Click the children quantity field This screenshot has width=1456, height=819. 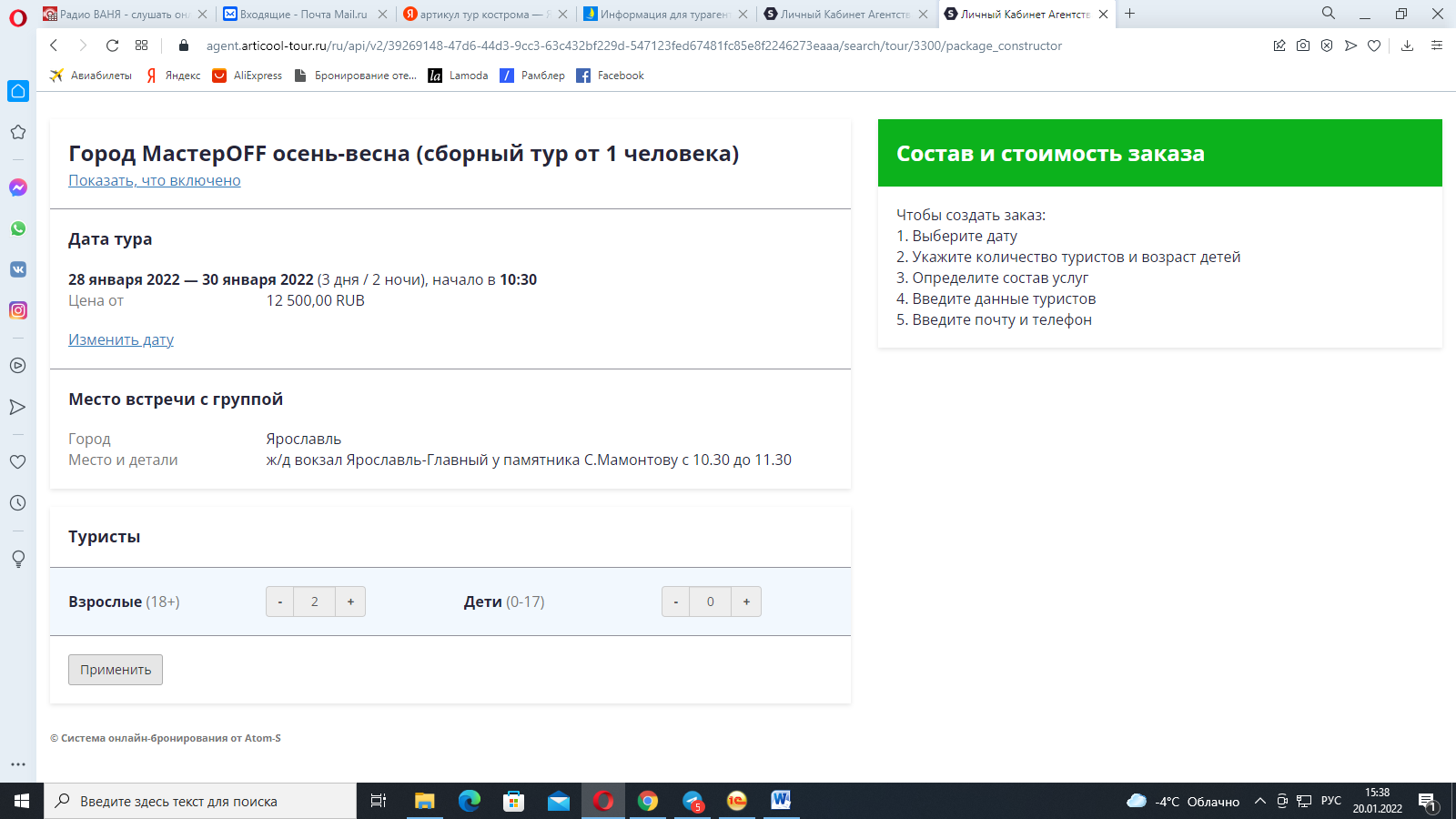[x=711, y=602]
